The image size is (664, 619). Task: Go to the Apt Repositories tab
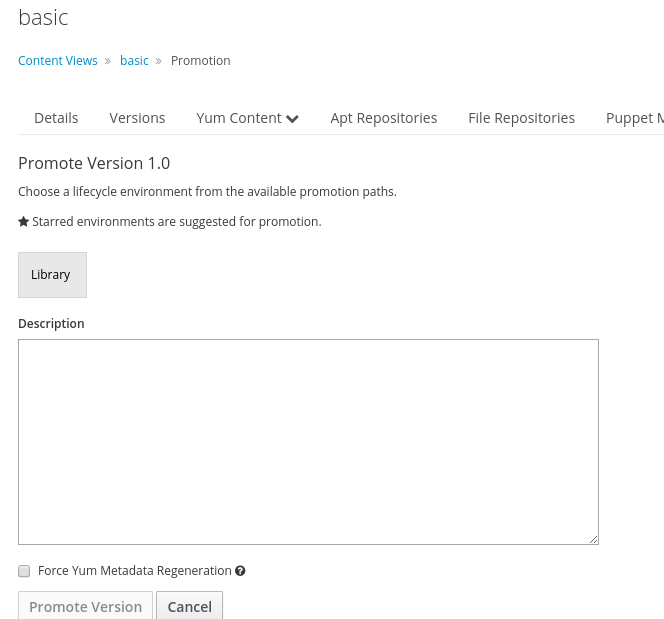coord(384,118)
